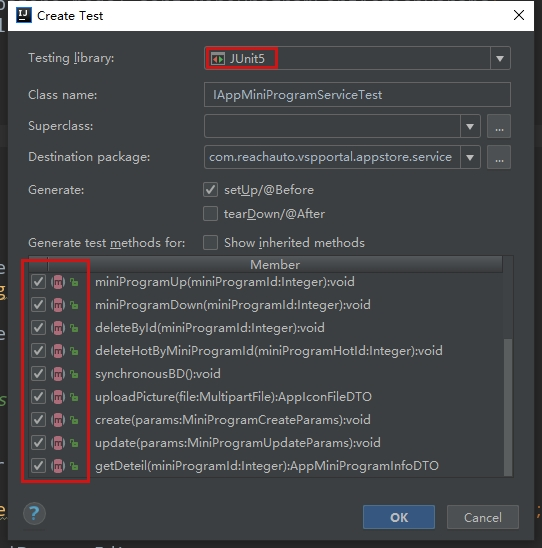Select deleteHotByMiniProgramId row text
Viewport: 542px width, 548px height.
tap(269, 351)
